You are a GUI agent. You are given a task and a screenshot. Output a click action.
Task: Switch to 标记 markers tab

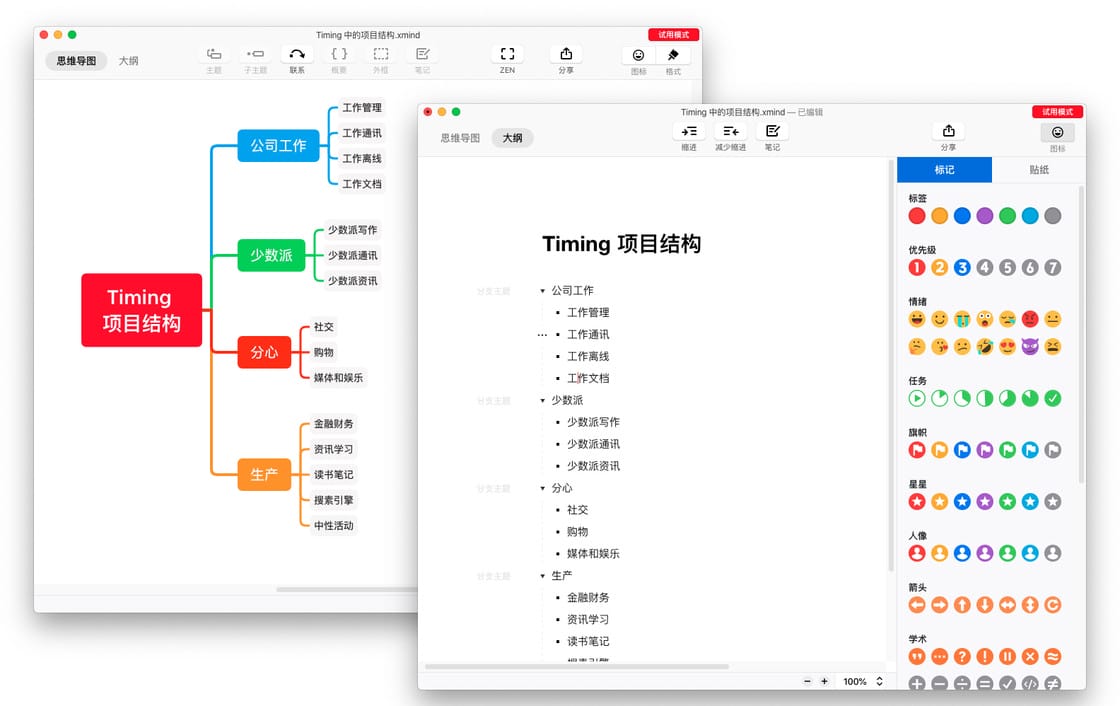[x=944, y=170]
